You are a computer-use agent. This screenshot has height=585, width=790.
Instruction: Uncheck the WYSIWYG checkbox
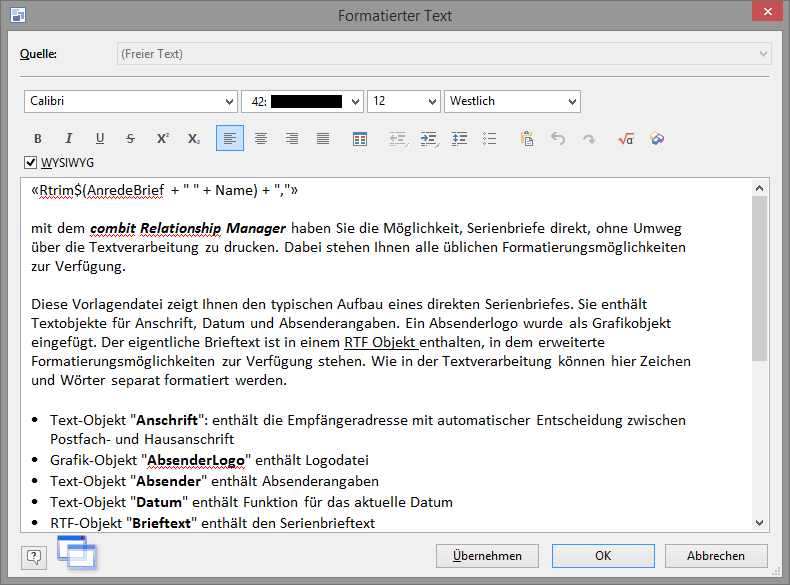(x=31, y=163)
